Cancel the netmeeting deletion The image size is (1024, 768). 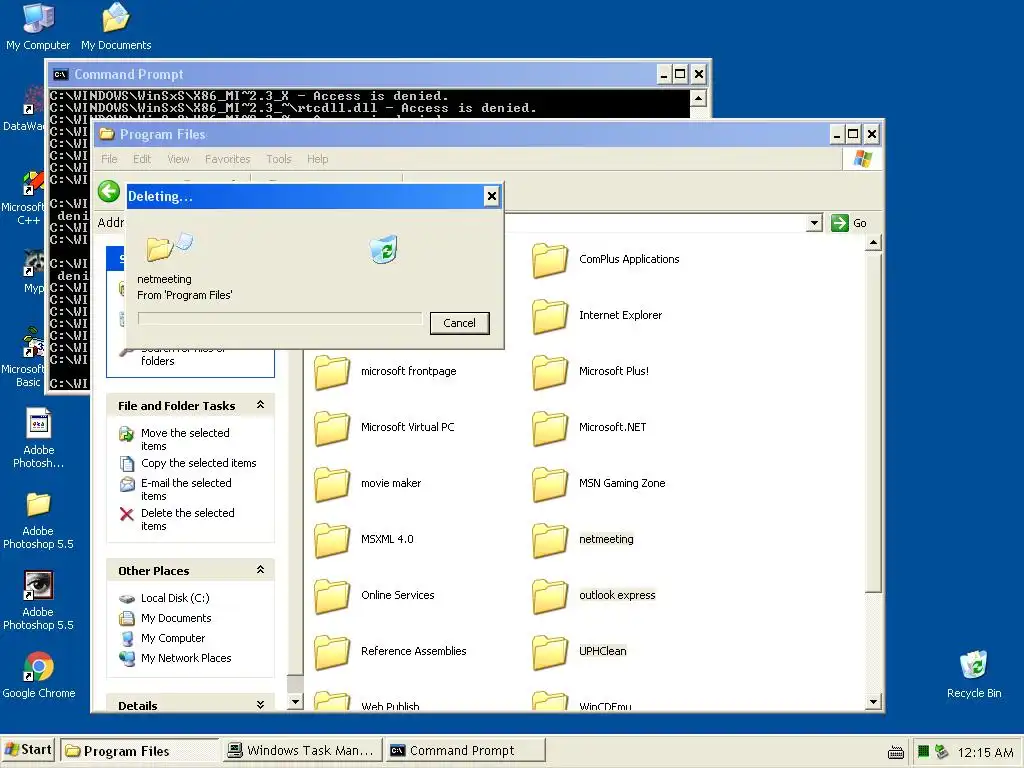[460, 323]
